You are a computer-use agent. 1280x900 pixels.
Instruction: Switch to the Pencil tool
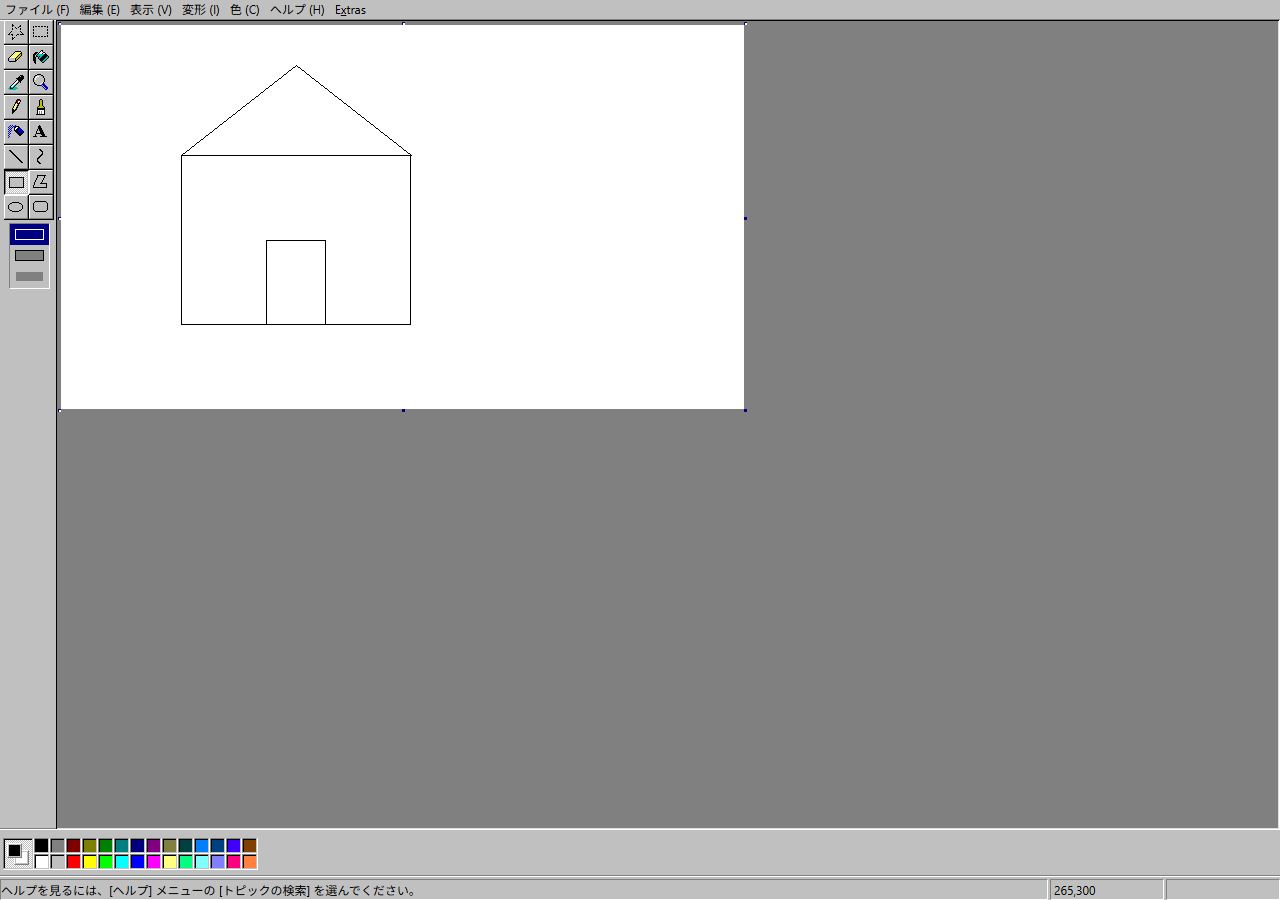pyautogui.click(x=16, y=107)
